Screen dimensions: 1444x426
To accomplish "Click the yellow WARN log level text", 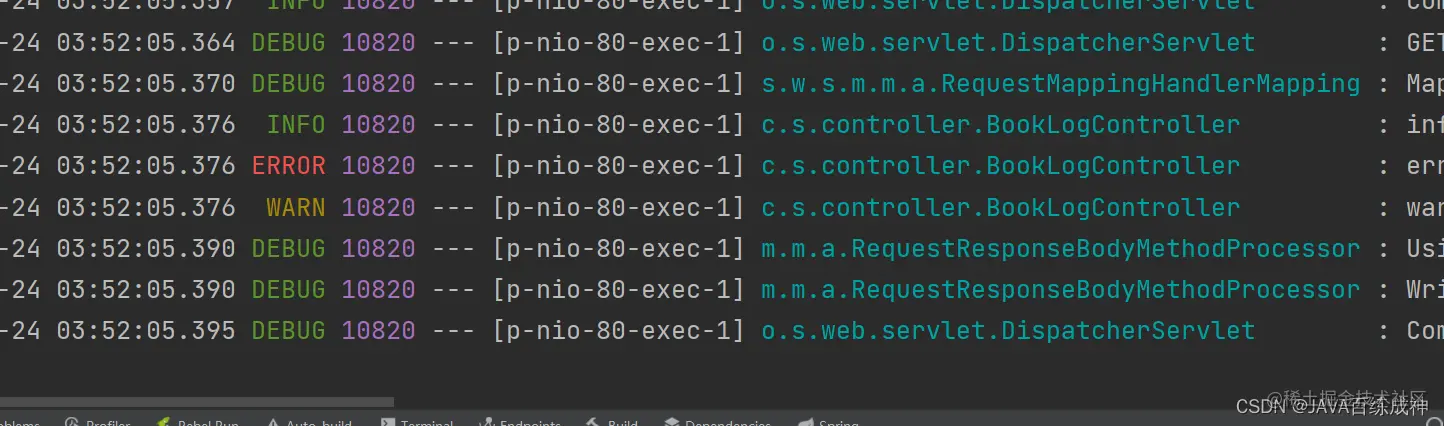I will coord(296,207).
